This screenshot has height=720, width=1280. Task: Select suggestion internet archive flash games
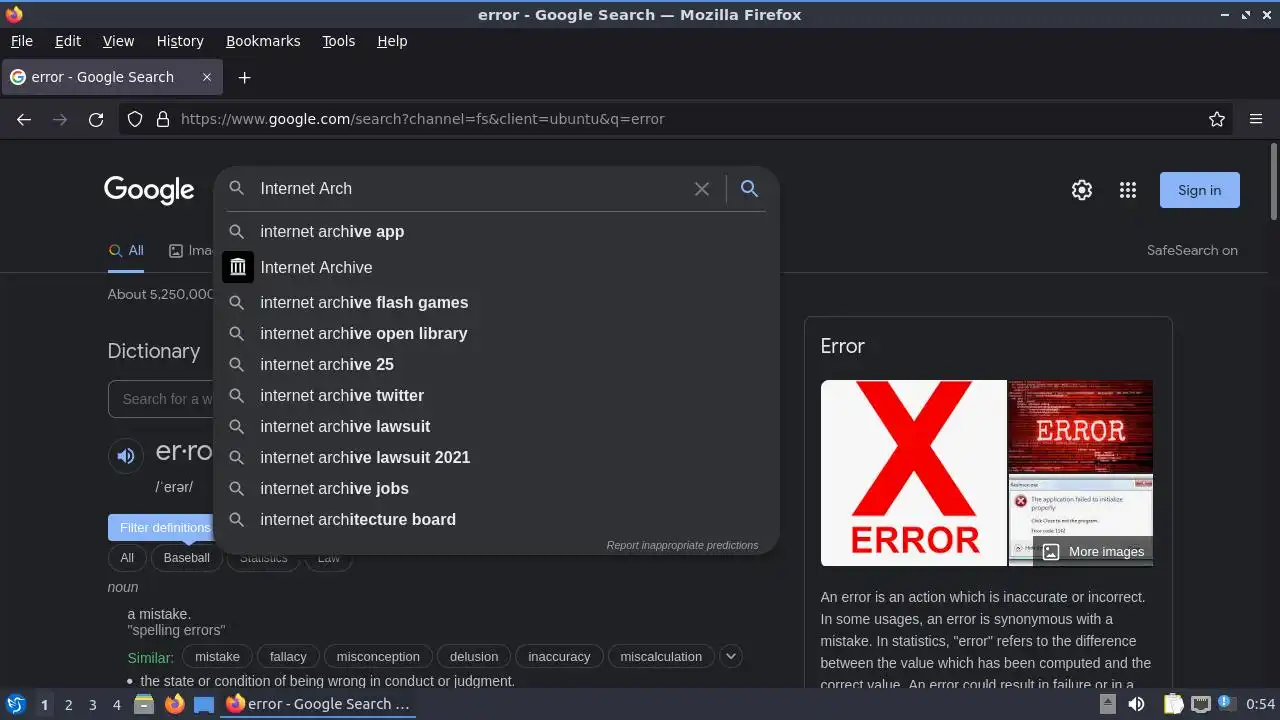[x=496, y=302]
